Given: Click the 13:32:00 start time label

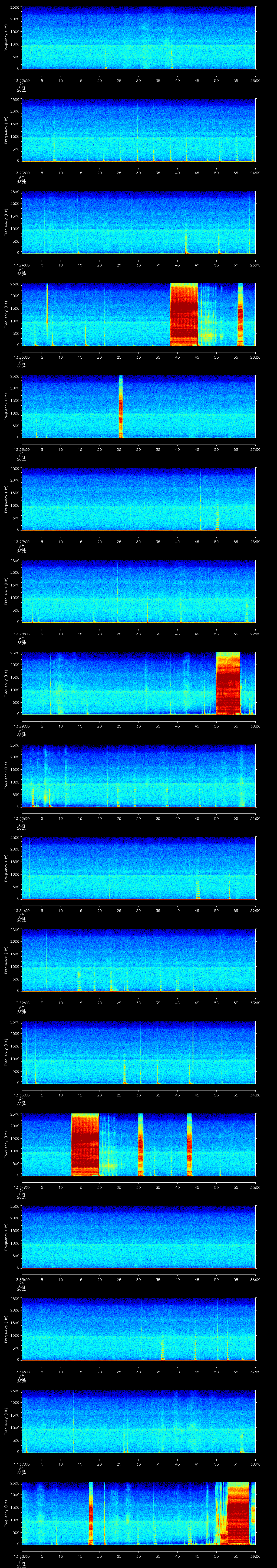Looking at the screenshot, I should [x=21, y=1003].
